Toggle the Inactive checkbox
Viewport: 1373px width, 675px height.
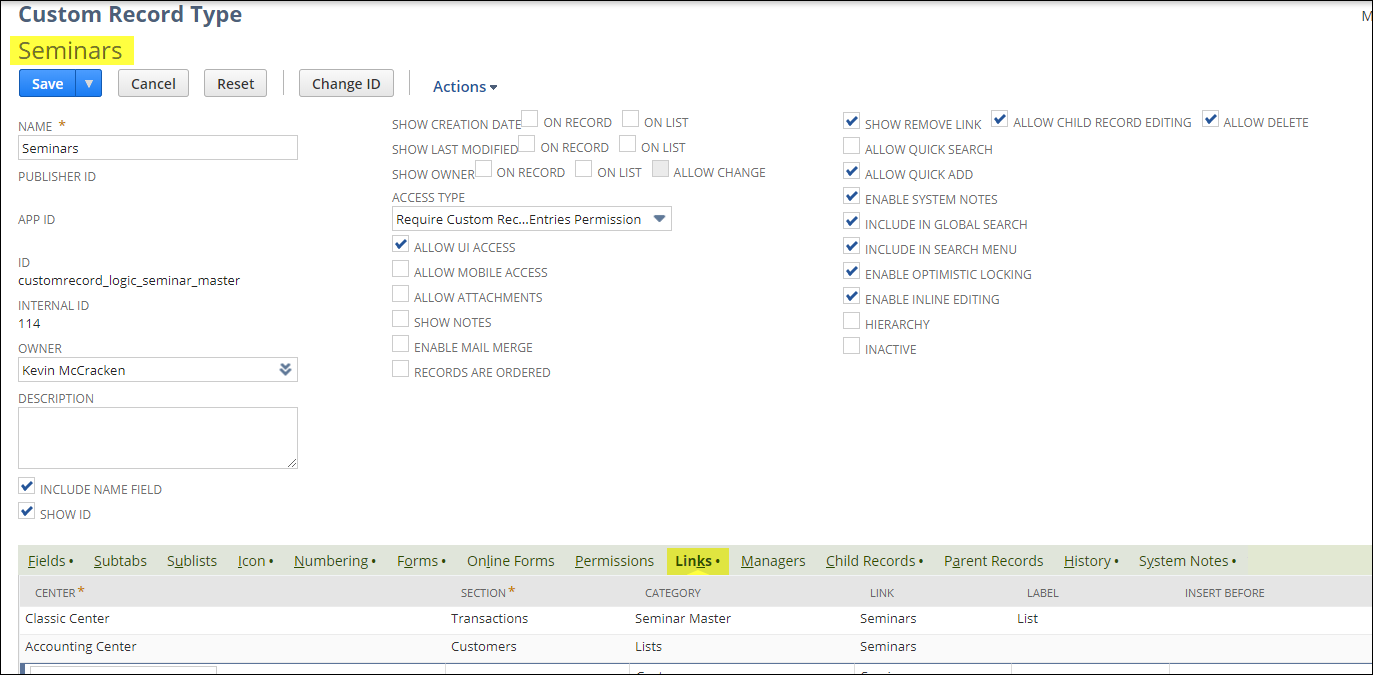851,345
